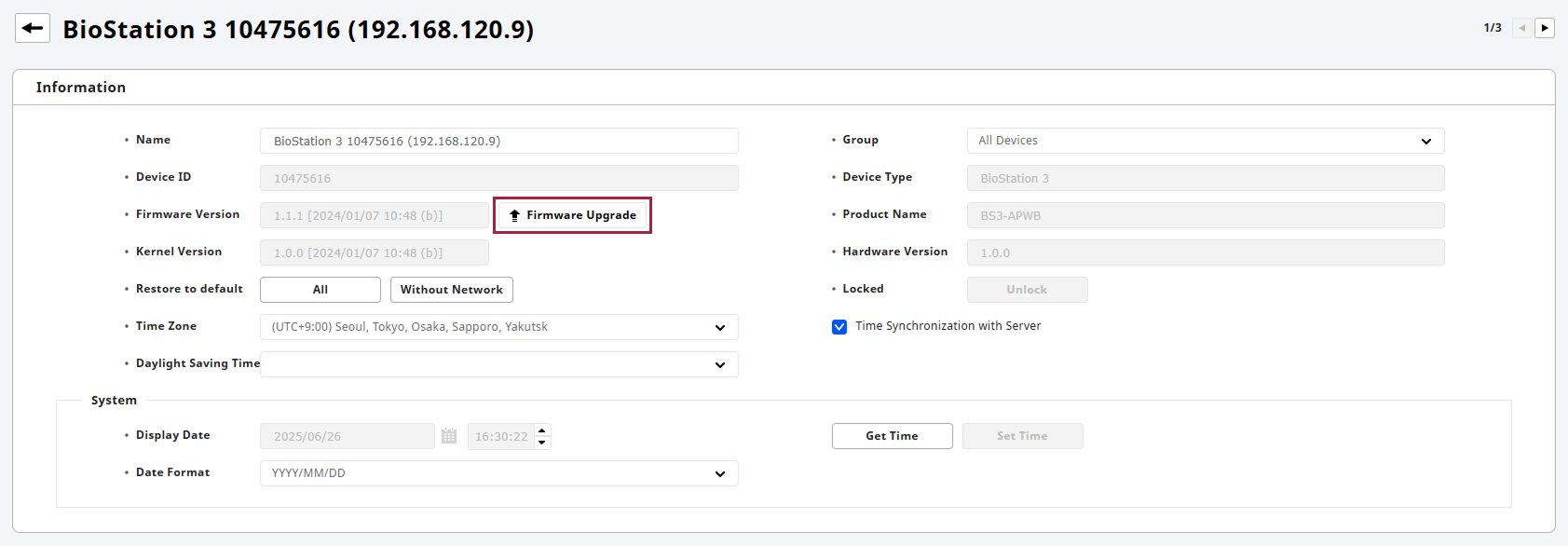This screenshot has width=1568, height=546.
Task: Click the Display Date field
Action: (347, 436)
